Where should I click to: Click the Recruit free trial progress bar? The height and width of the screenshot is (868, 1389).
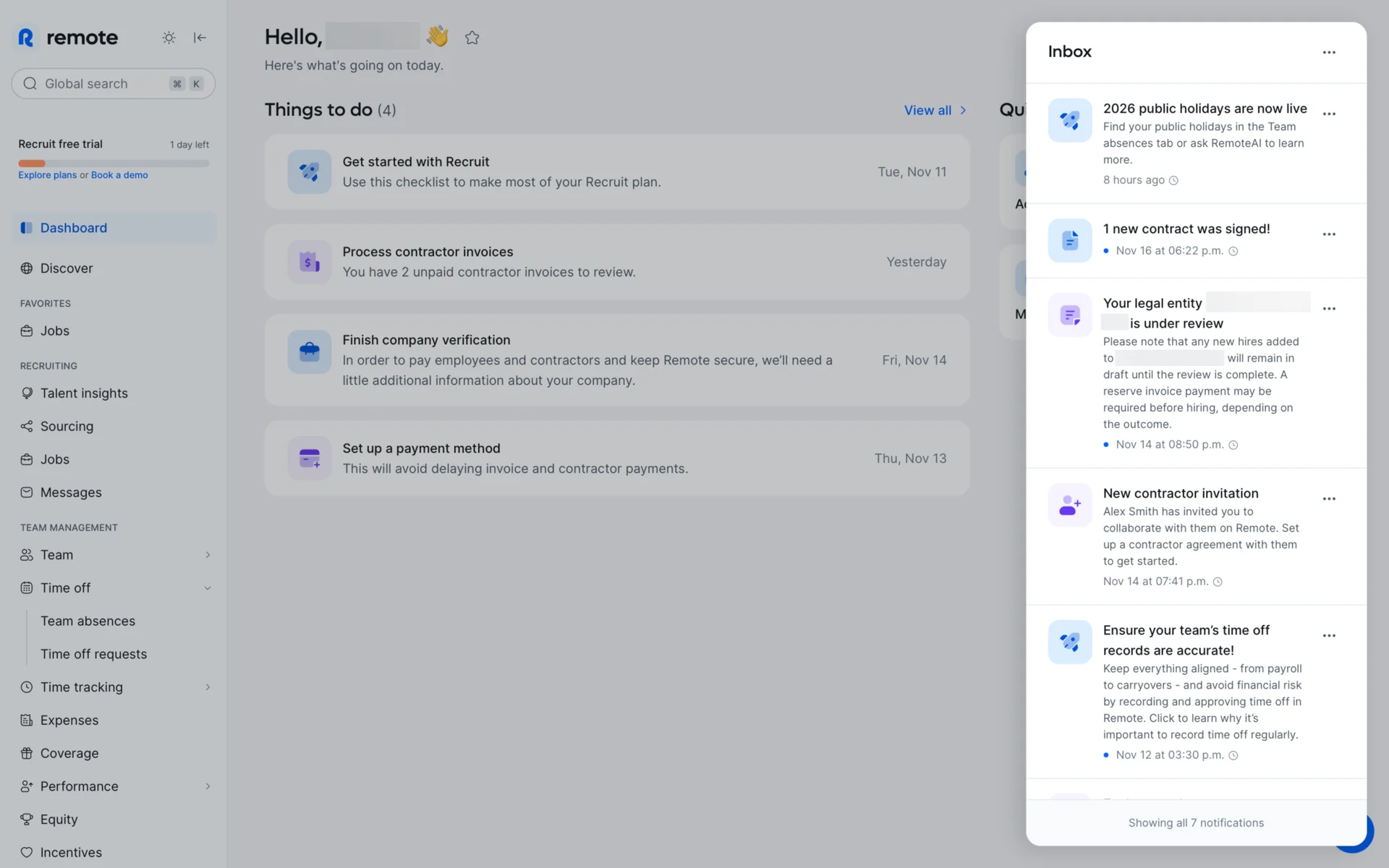point(114,163)
